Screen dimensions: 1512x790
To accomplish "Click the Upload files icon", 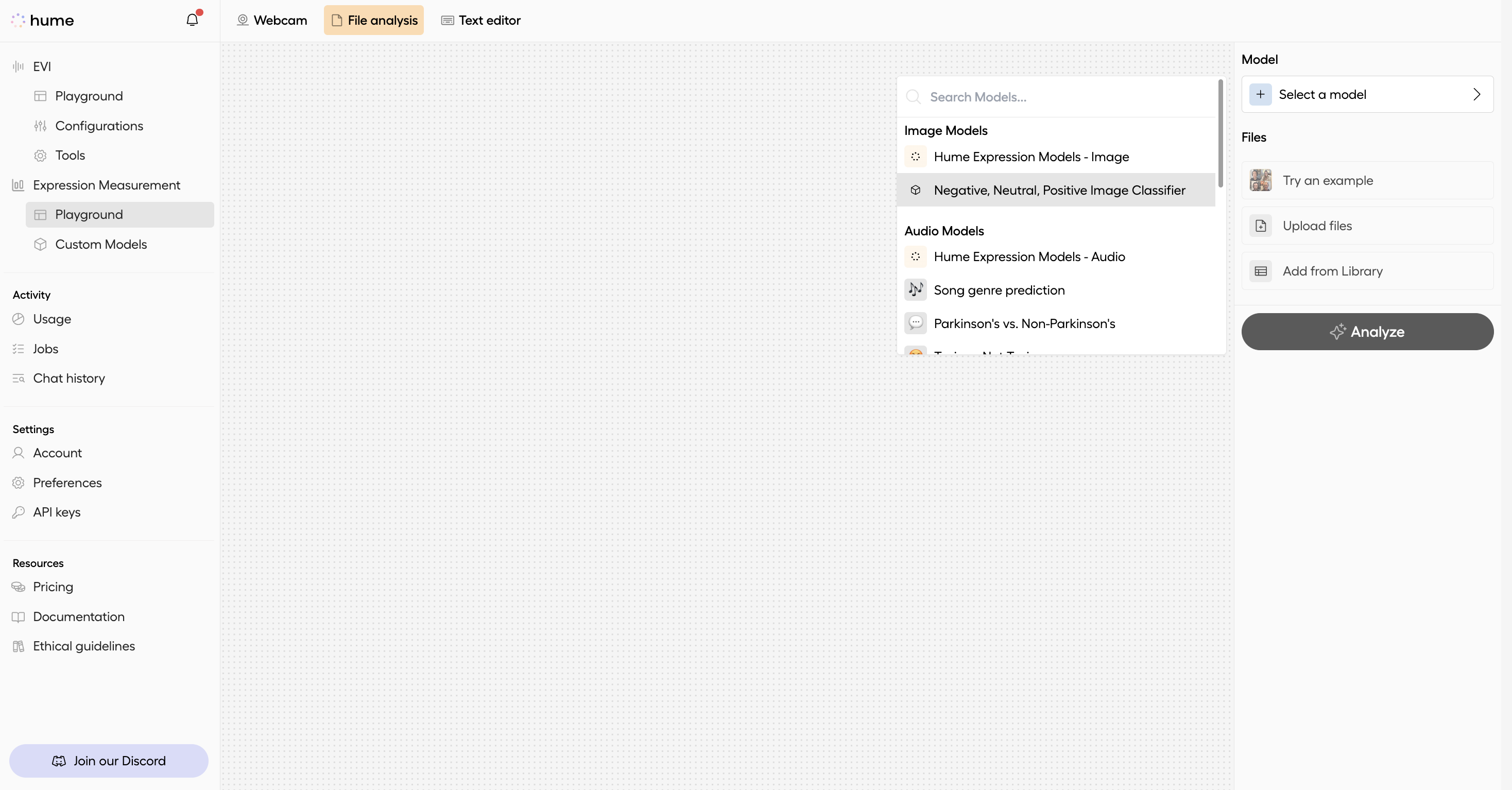I will coord(1261,226).
